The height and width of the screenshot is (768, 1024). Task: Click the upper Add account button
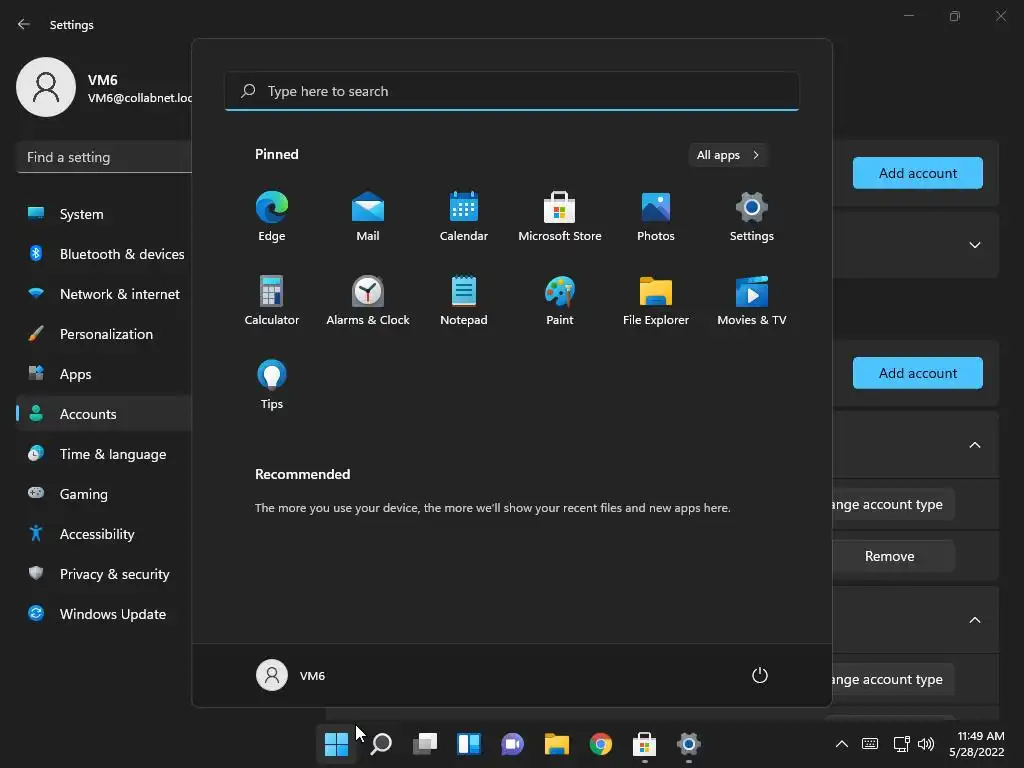tap(918, 173)
